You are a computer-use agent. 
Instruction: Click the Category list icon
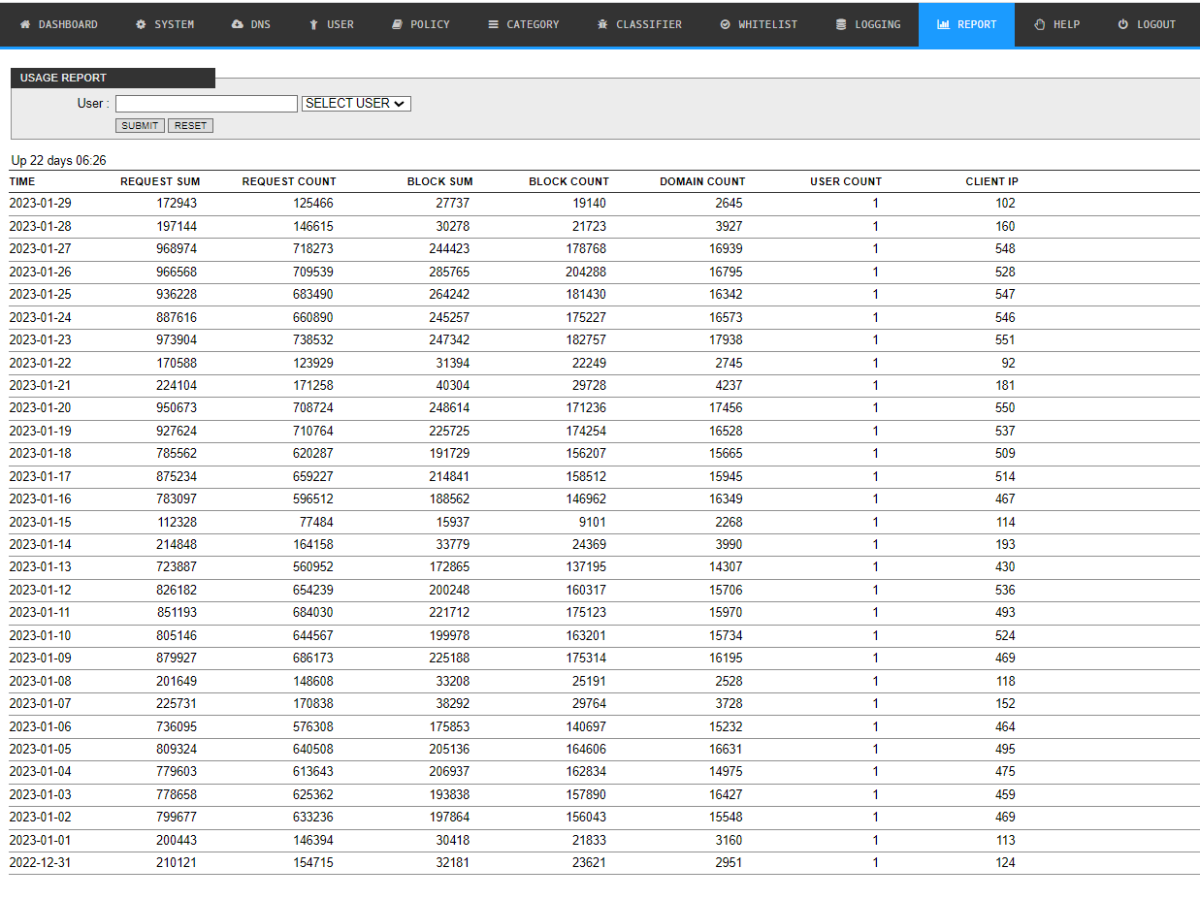[x=493, y=24]
